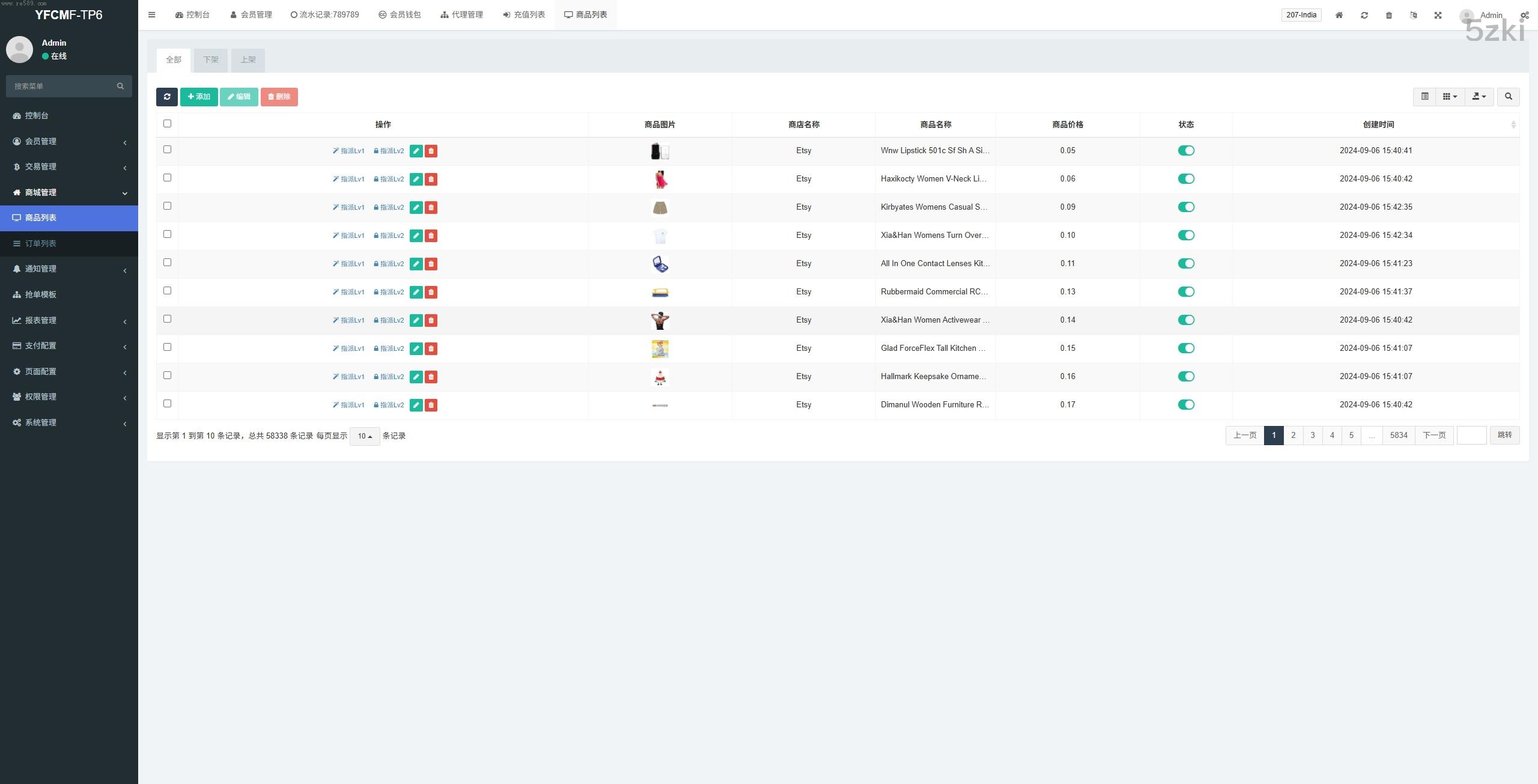Open the column visibility grid dropdown
1538x784 pixels.
(1450, 97)
